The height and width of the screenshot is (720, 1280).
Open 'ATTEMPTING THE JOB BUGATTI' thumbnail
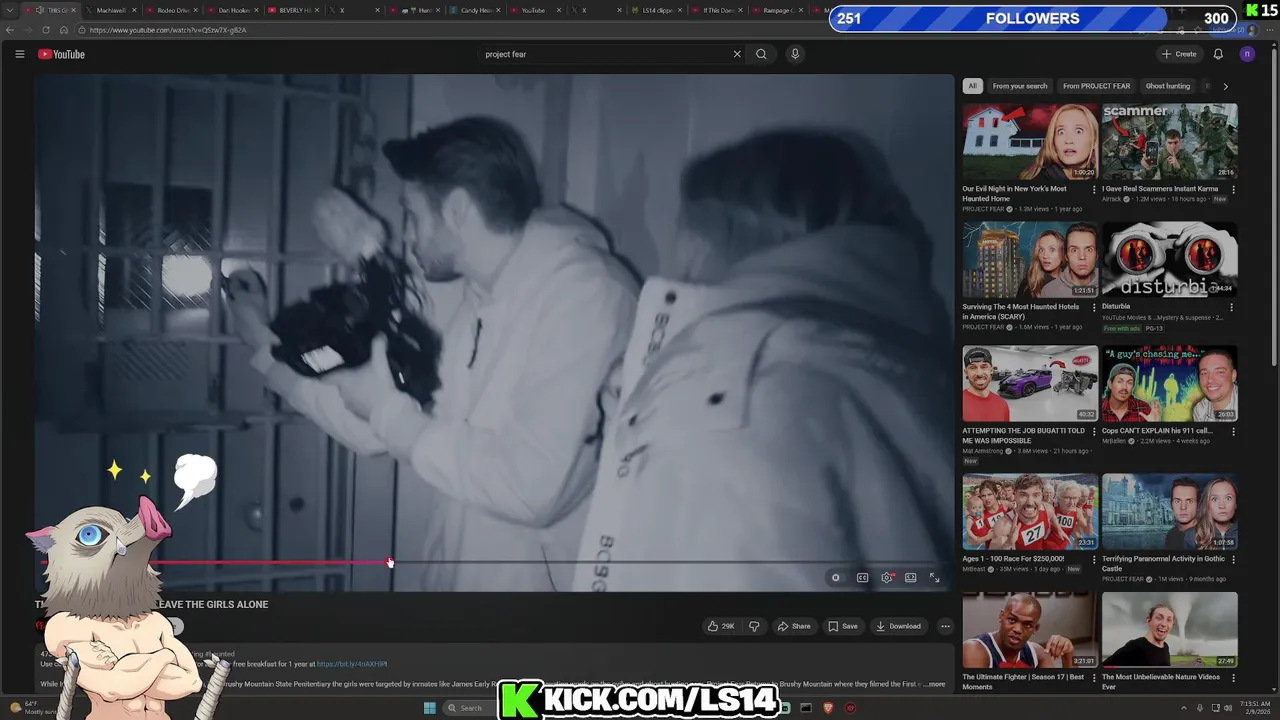[1030, 383]
